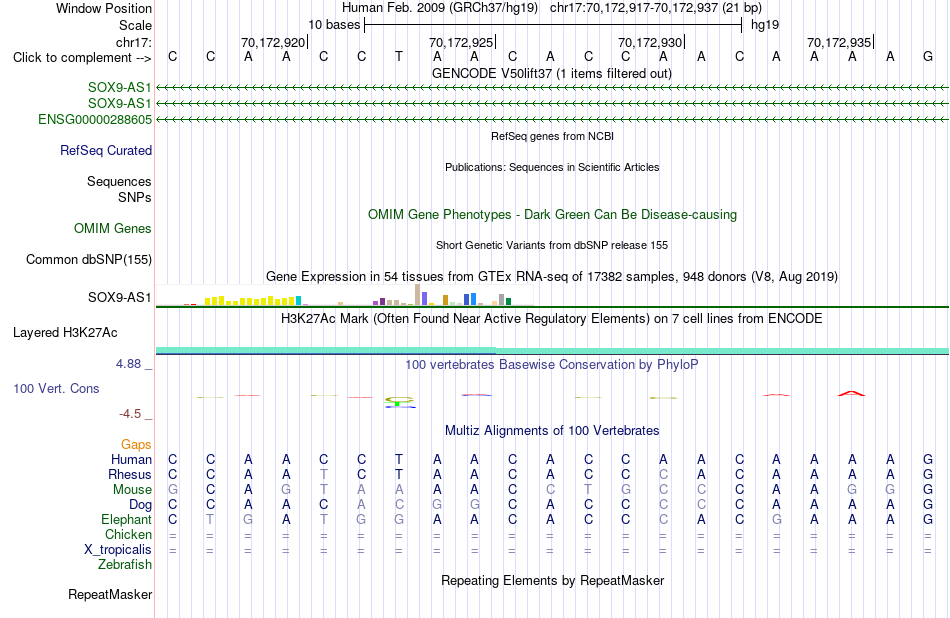
Task: Click the yellow bars in GTEx expression chart
Action: tap(250, 301)
